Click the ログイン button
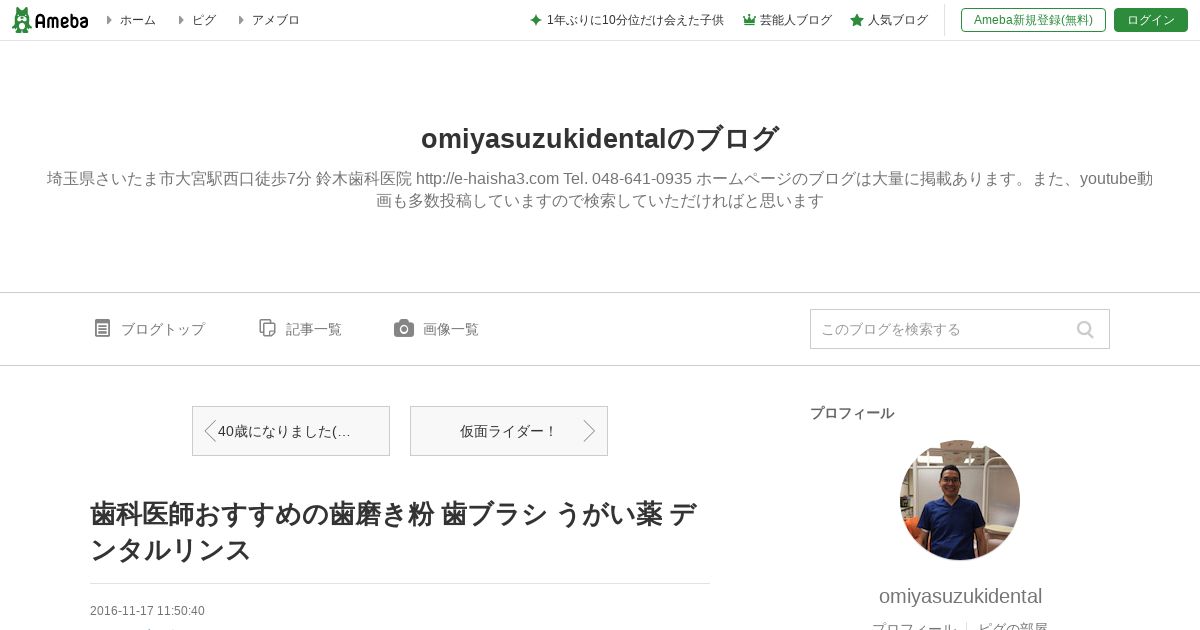Screen dimensions: 1200x630 pos(1151,20)
